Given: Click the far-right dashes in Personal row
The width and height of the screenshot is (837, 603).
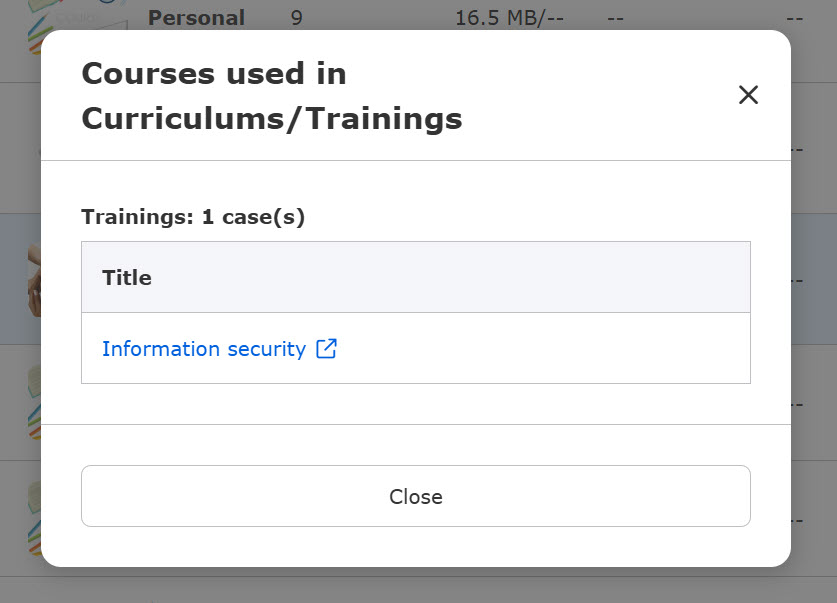Looking at the screenshot, I should coord(794,19).
